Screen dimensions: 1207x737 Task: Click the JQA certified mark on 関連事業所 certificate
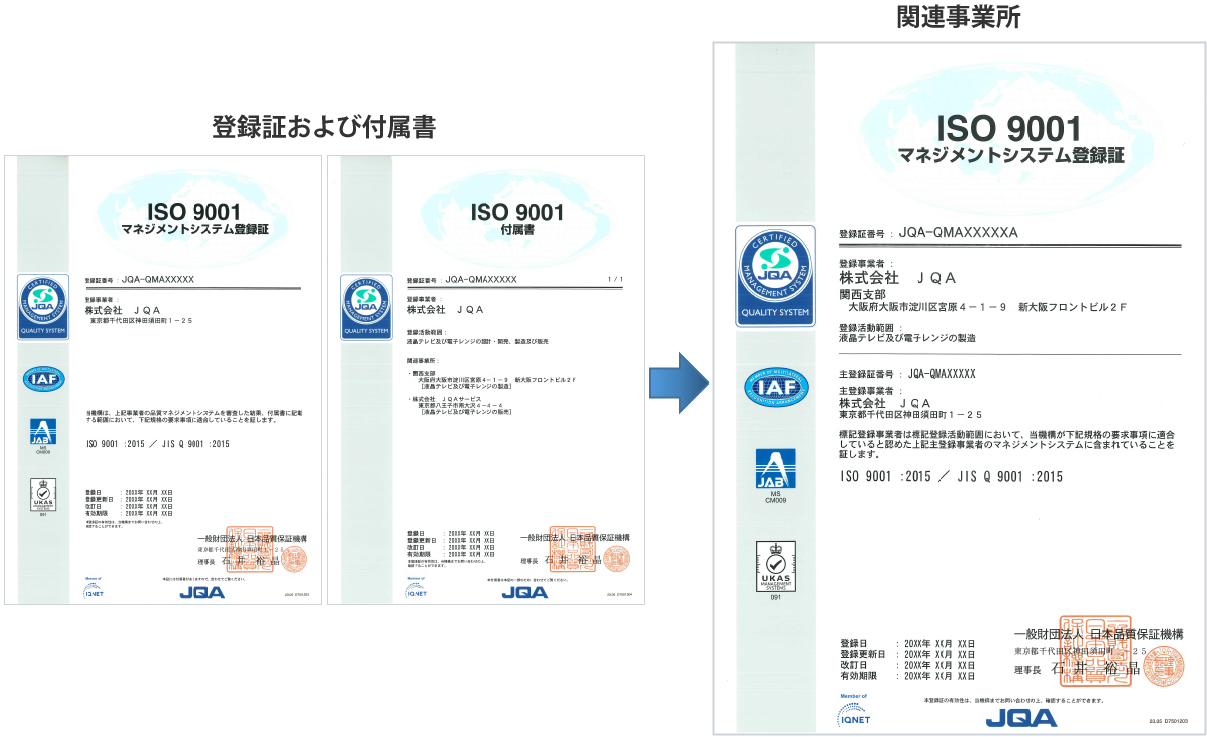[x=774, y=275]
